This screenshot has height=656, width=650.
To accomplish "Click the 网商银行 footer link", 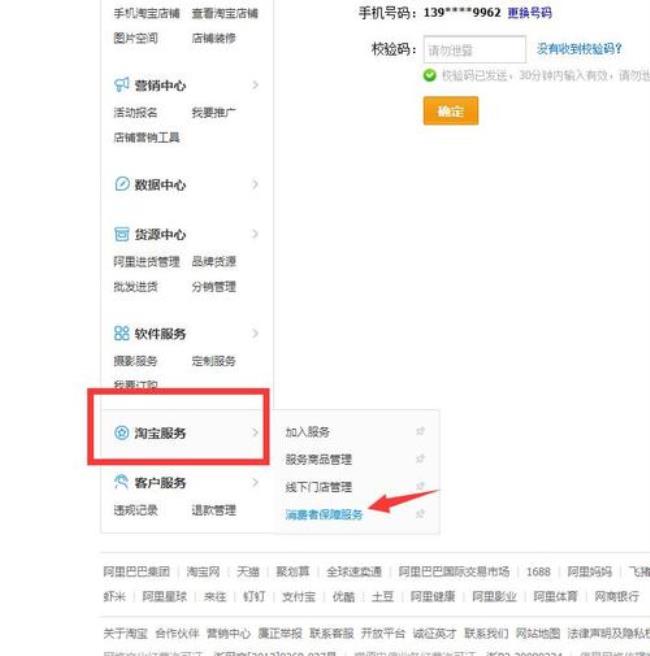I will 617,596.
